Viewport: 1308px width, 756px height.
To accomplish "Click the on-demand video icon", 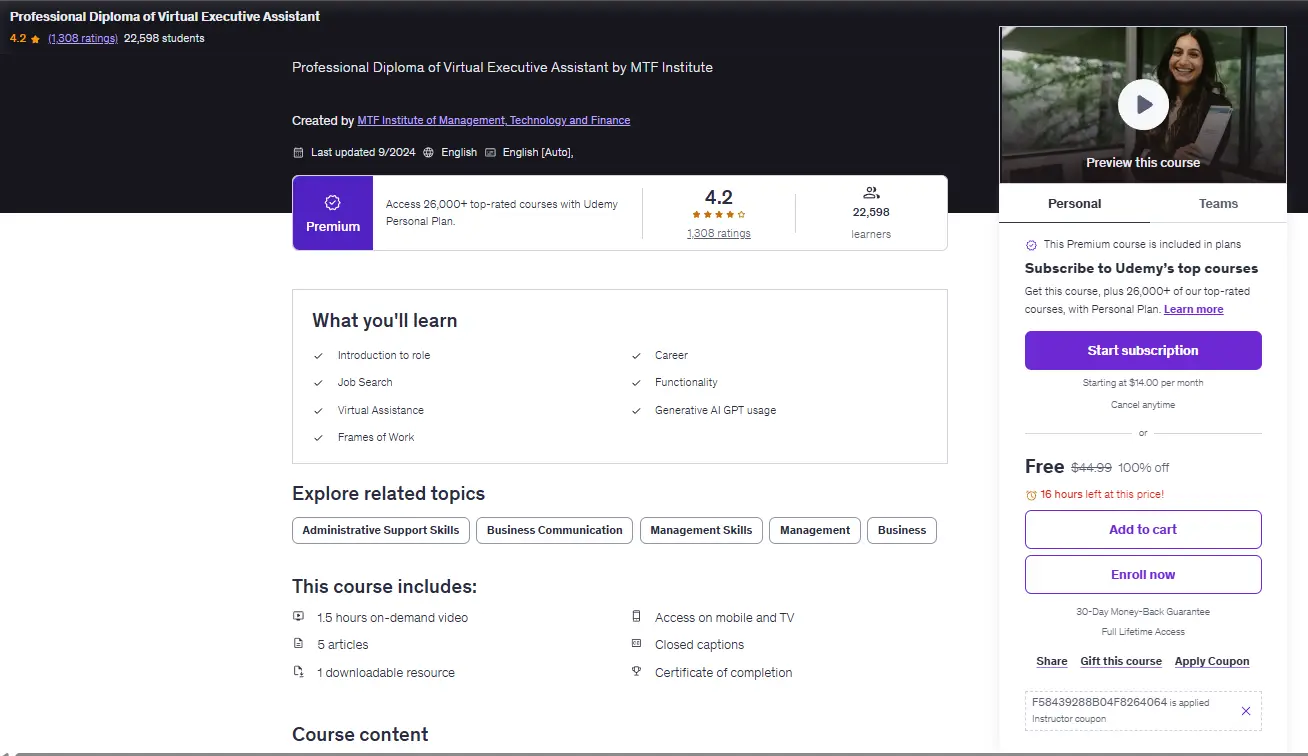I will (x=298, y=617).
